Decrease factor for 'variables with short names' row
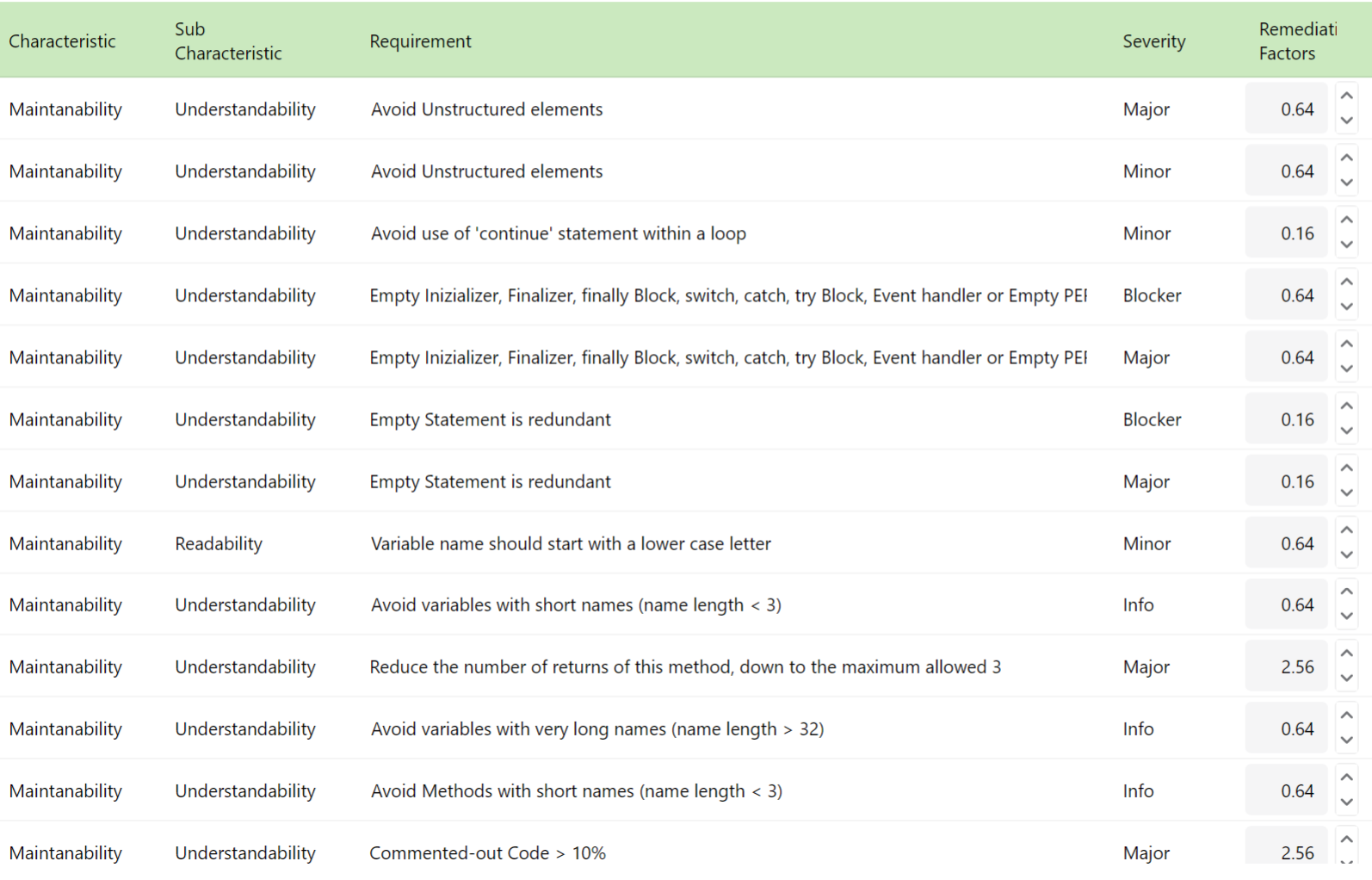This screenshot has width=1372, height=880. 1347,617
